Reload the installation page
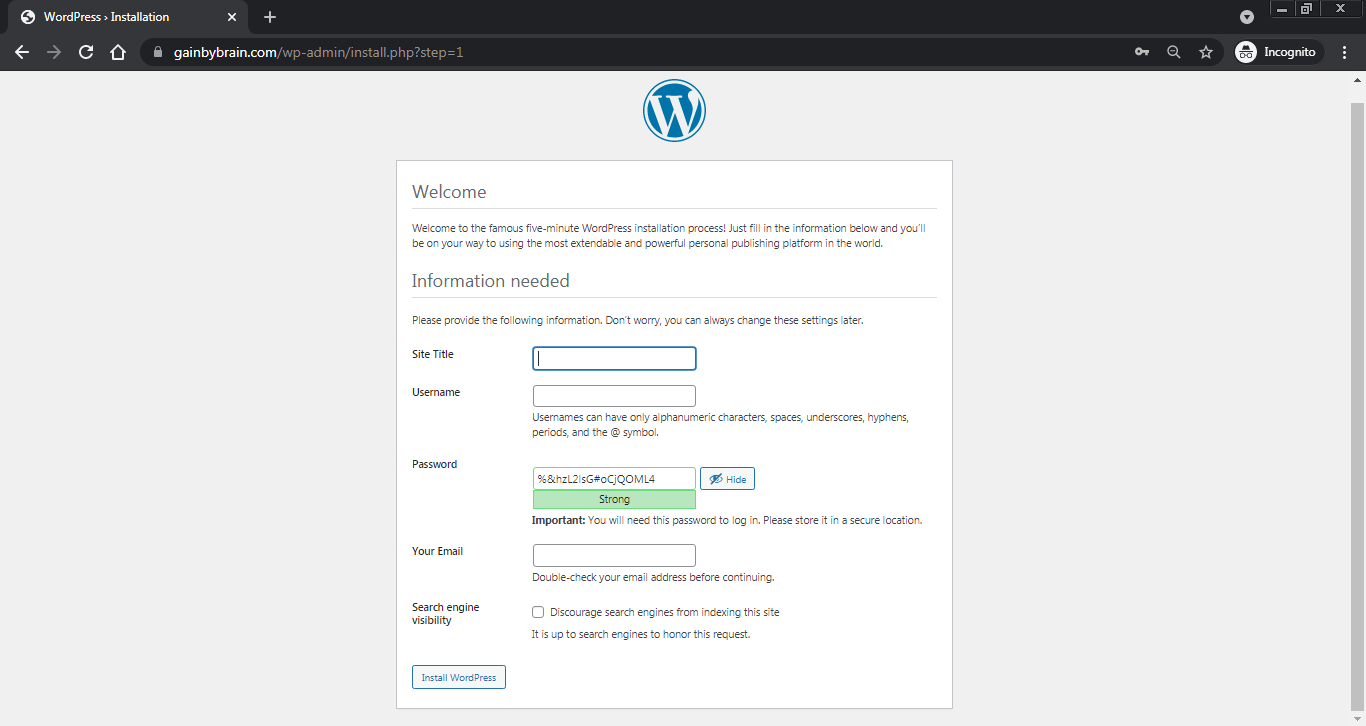The image size is (1366, 726). pyautogui.click(x=86, y=52)
